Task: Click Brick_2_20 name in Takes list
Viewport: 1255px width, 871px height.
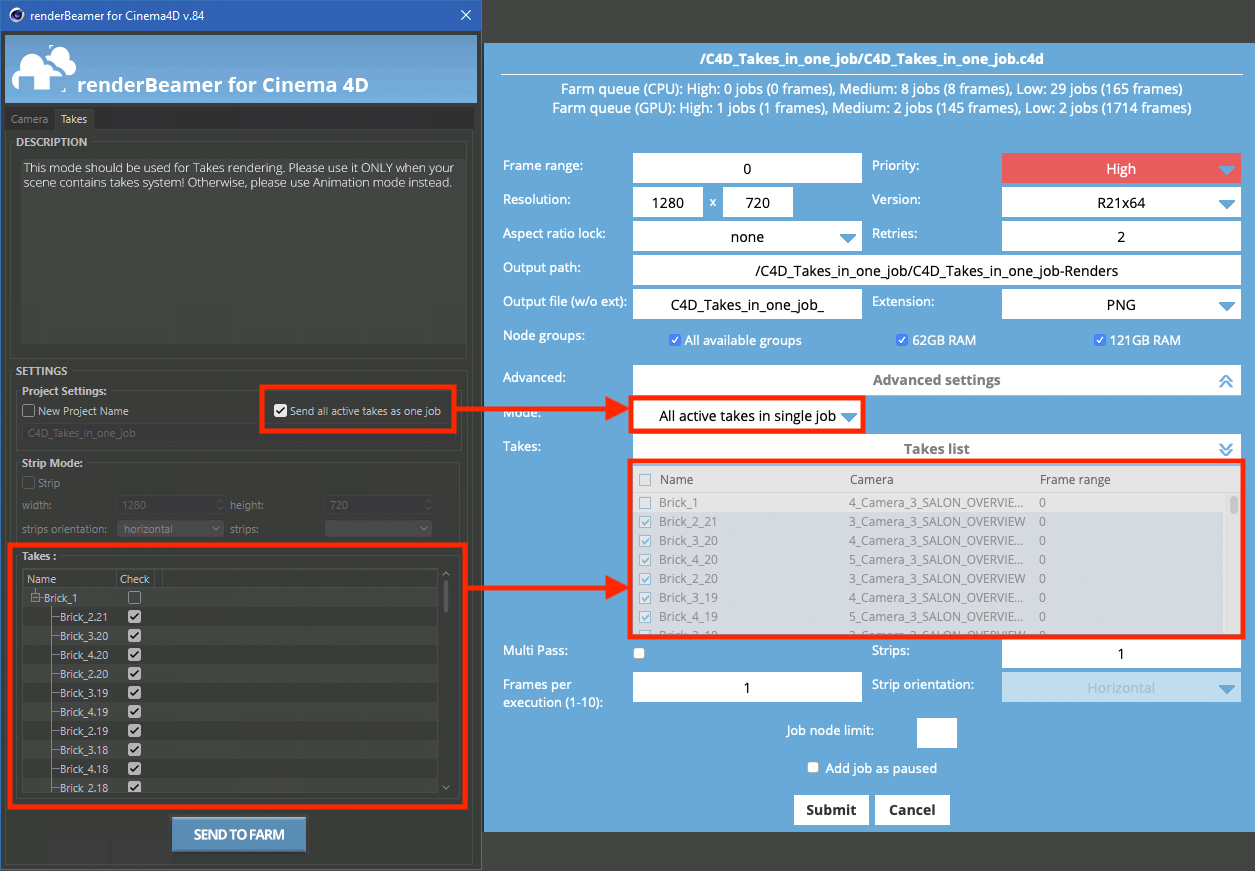Action: pos(688,579)
